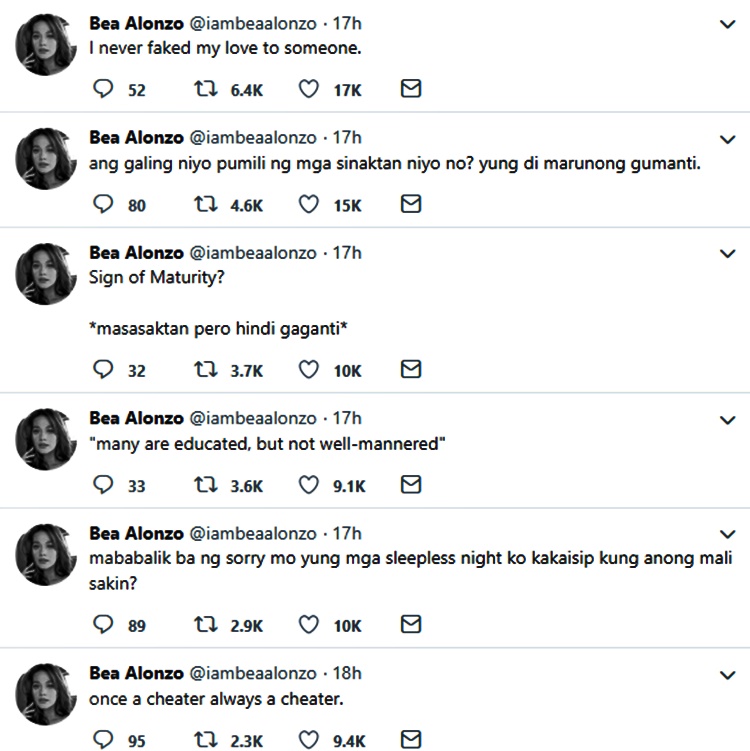The height and width of the screenshot is (751, 750).
Task: Send the "I never faked my love" tweet via Direct Message
Action: pyautogui.click(x=410, y=90)
